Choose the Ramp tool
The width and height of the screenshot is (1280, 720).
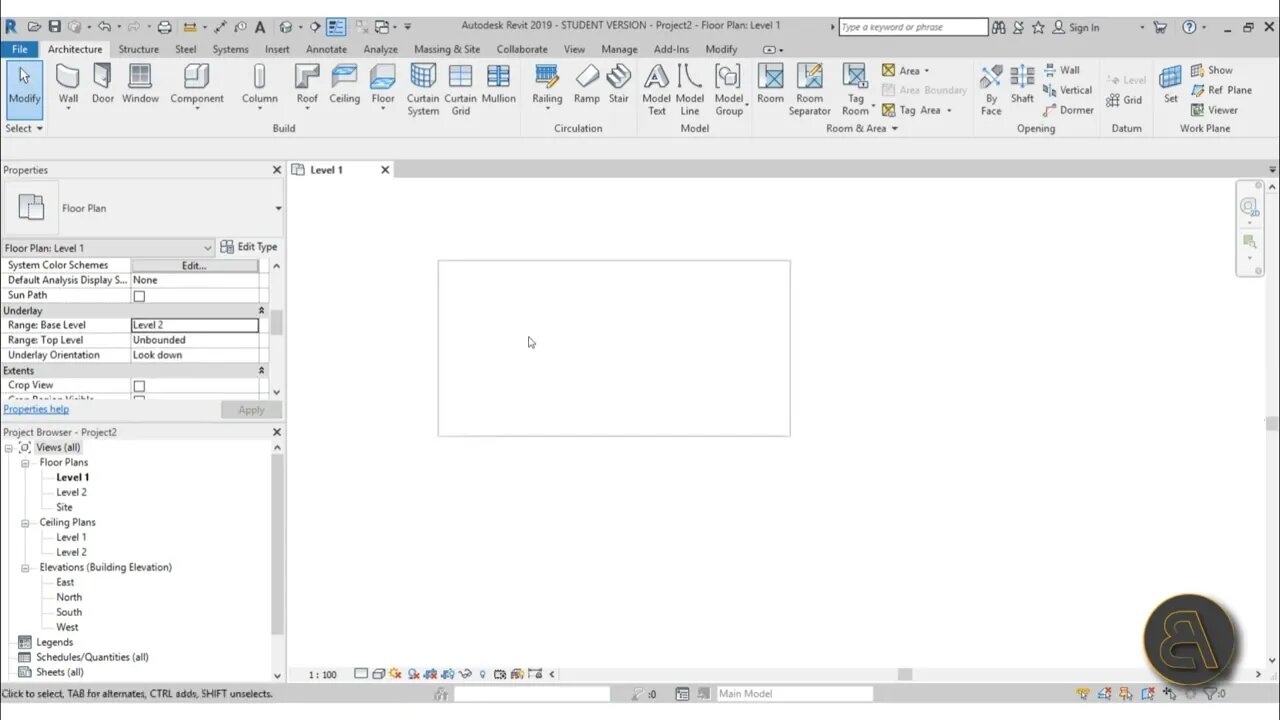tap(587, 84)
